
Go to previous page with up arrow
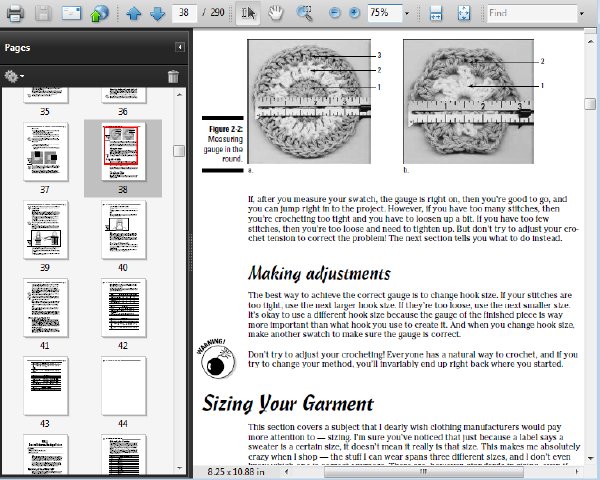coord(134,13)
